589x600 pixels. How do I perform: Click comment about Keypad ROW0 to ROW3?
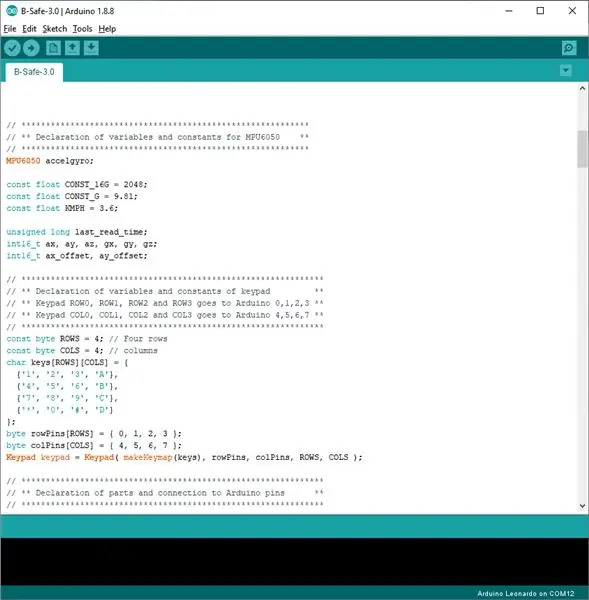point(165,303)
